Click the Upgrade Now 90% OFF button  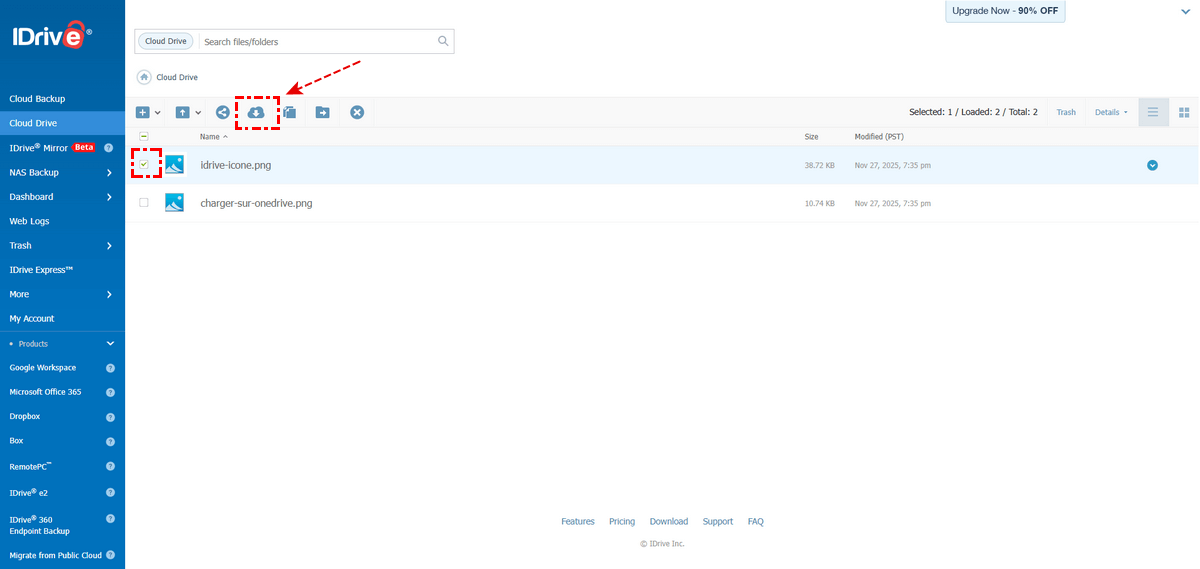[x=1005, y=11]
